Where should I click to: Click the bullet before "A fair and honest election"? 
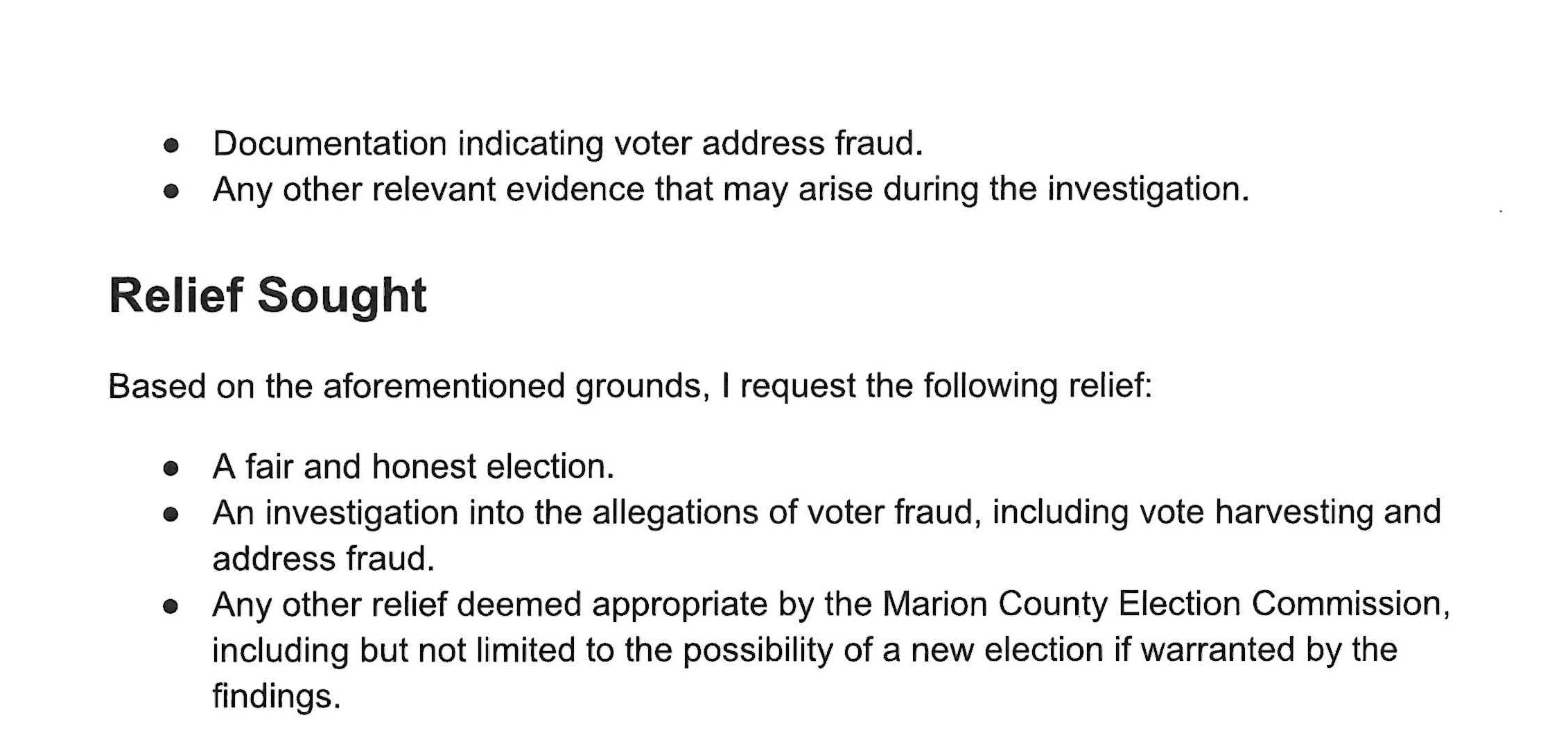click(x=171, y=469)
